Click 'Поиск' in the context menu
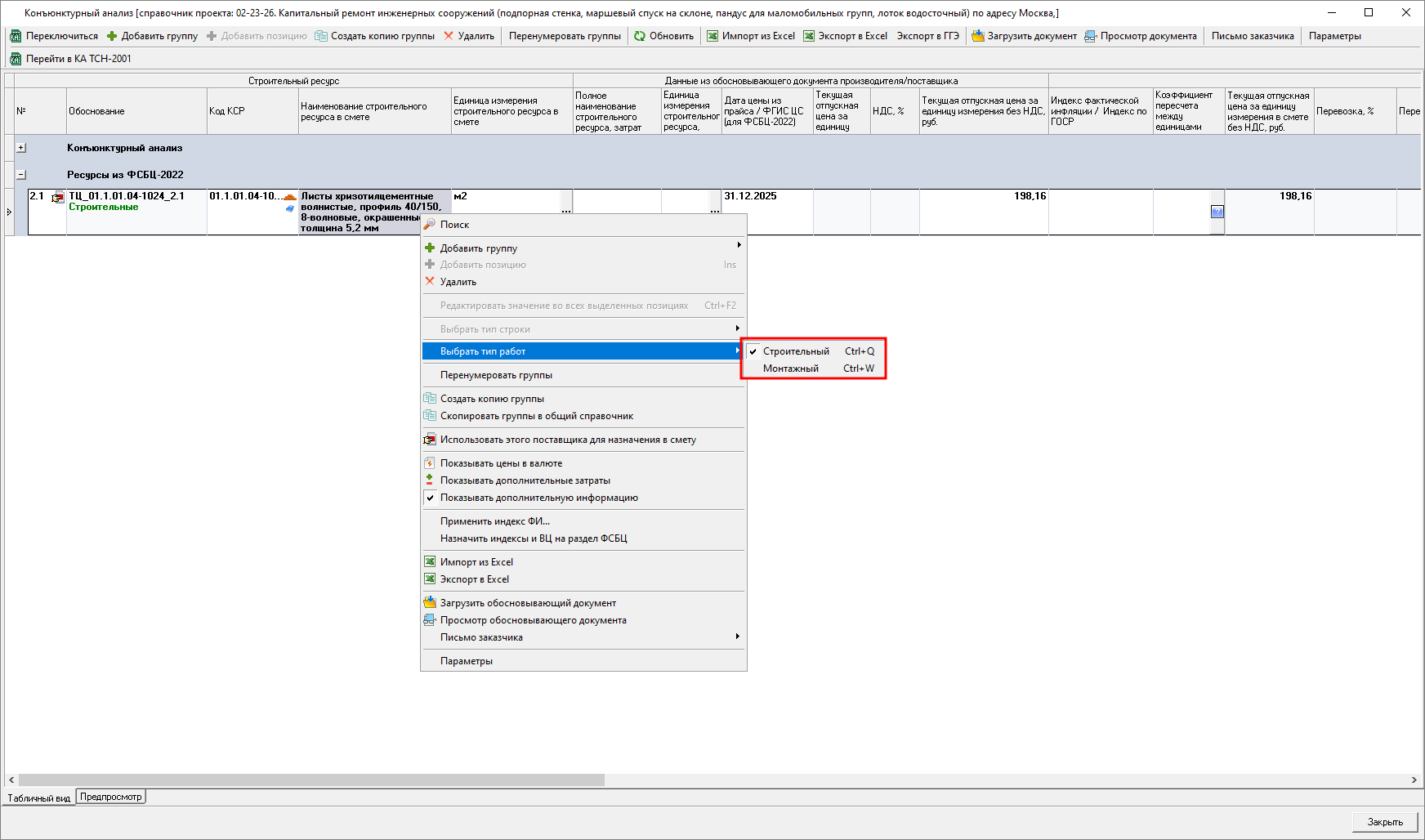The height and width of the screenshot is (840, 1425). (454, 225)
